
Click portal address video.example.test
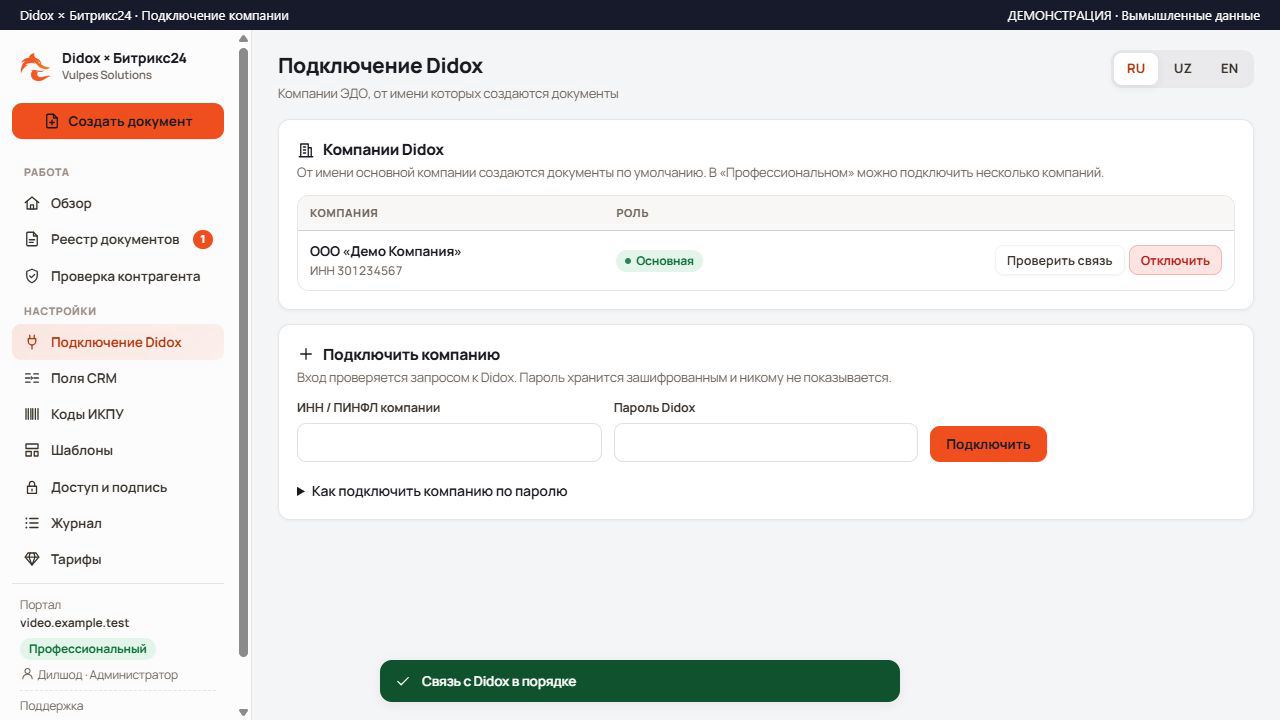pyautogui.click(x=75, y=623)
